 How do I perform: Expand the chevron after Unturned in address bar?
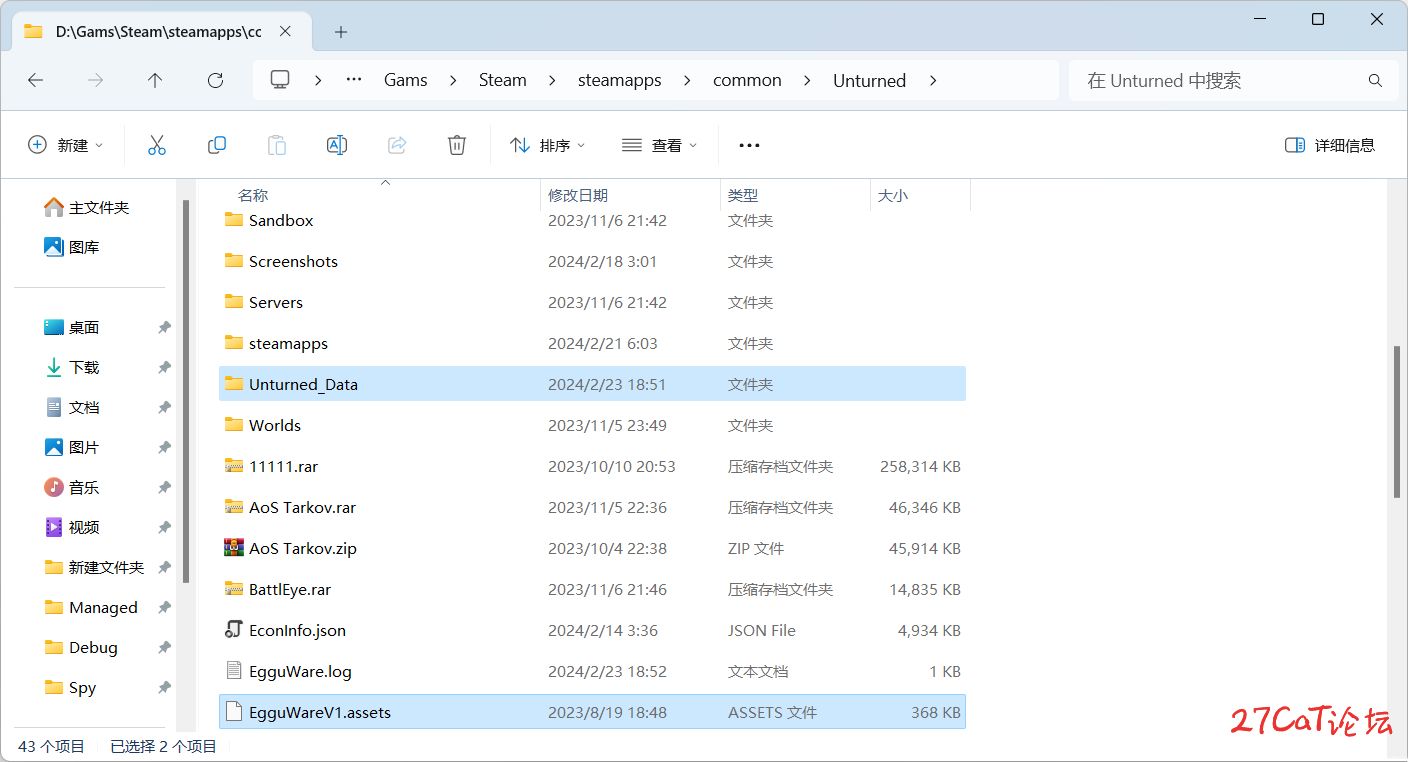[x=933, y=81]
